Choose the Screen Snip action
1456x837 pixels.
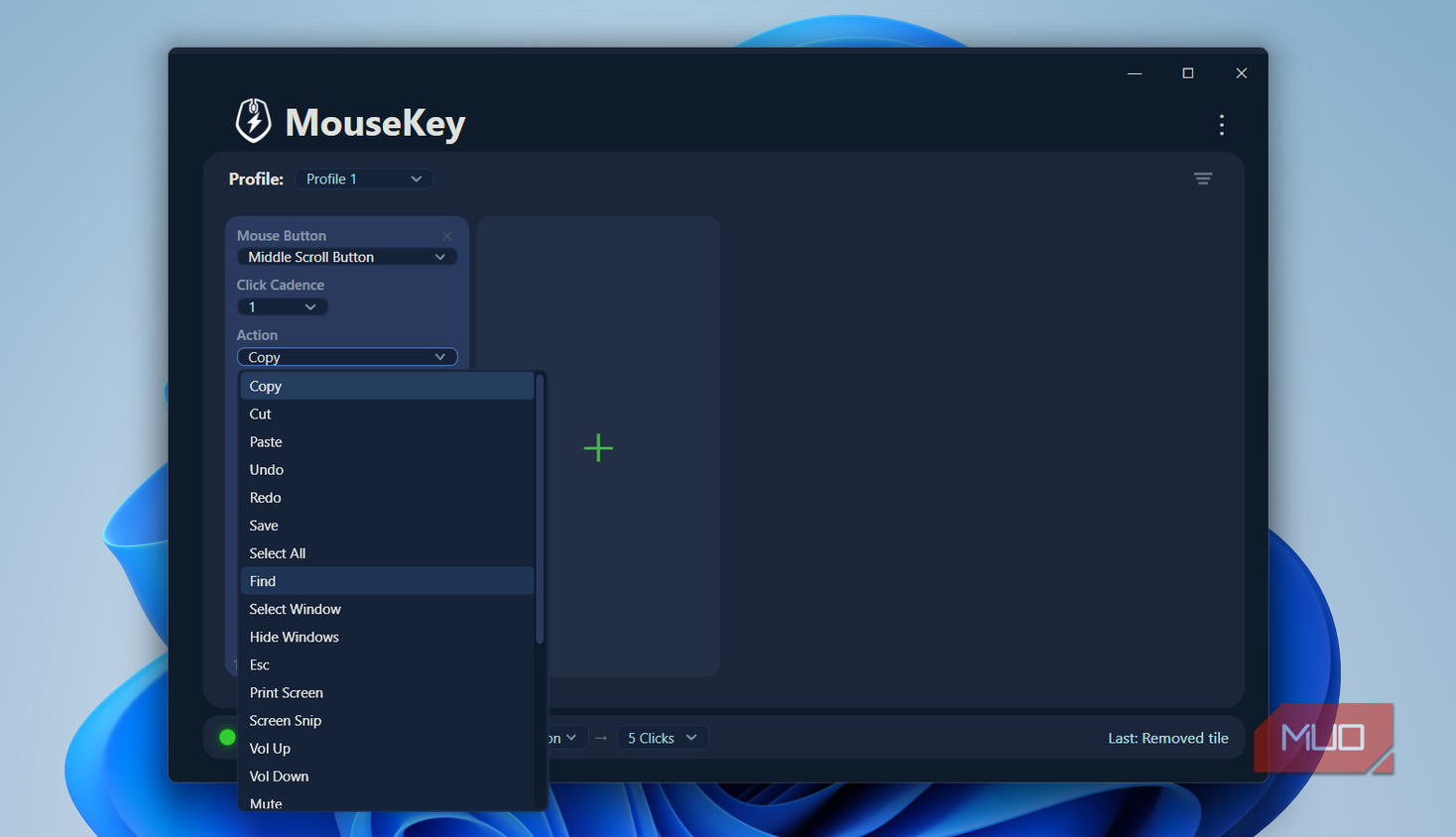coord(387,720)
